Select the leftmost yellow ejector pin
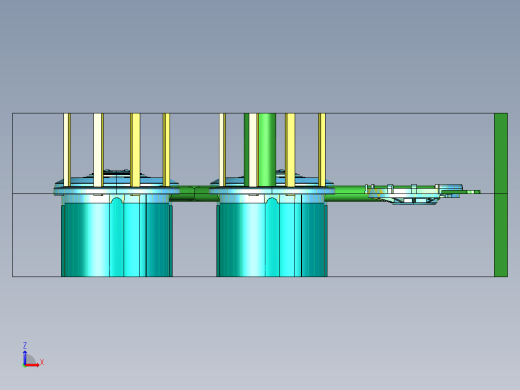520x390 pixels. [x=67, y=150]
